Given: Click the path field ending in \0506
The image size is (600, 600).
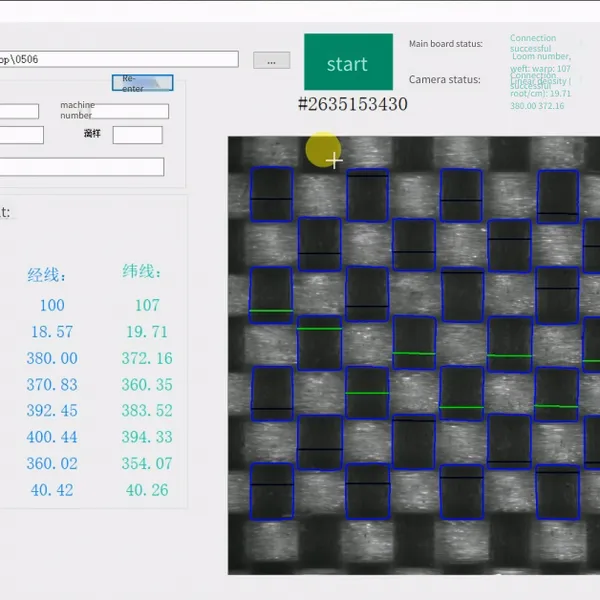Looking at the screenshot, I should click(119, 59).
